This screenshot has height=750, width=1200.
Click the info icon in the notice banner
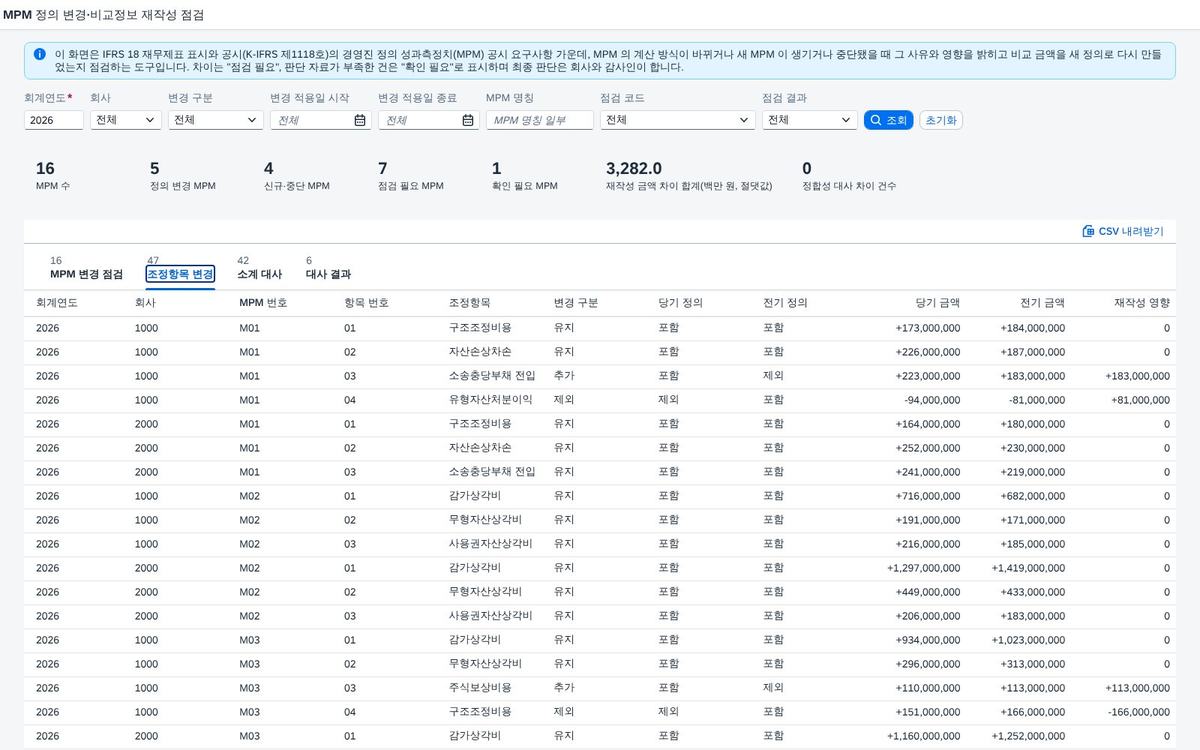tap(39, 54)
